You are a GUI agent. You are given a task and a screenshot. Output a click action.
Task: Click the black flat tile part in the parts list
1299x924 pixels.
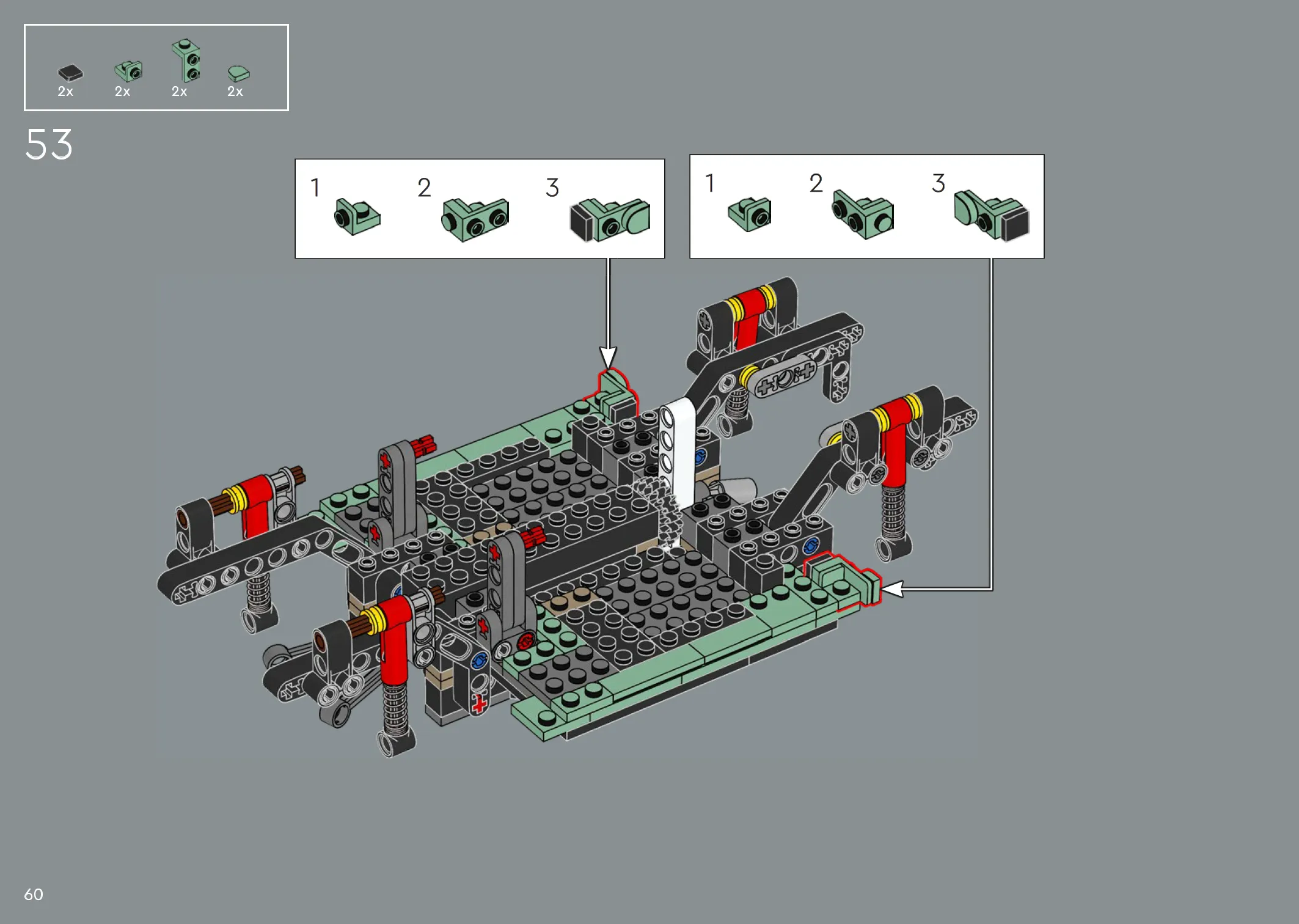click(70, 73)
